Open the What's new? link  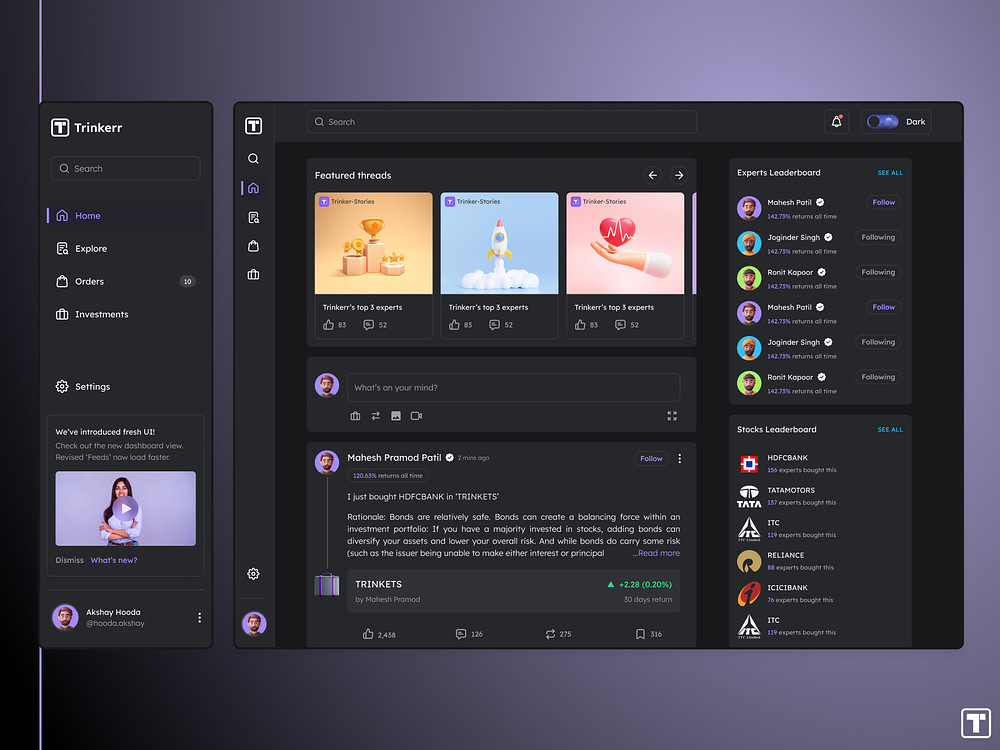click(x=114, y=560)
